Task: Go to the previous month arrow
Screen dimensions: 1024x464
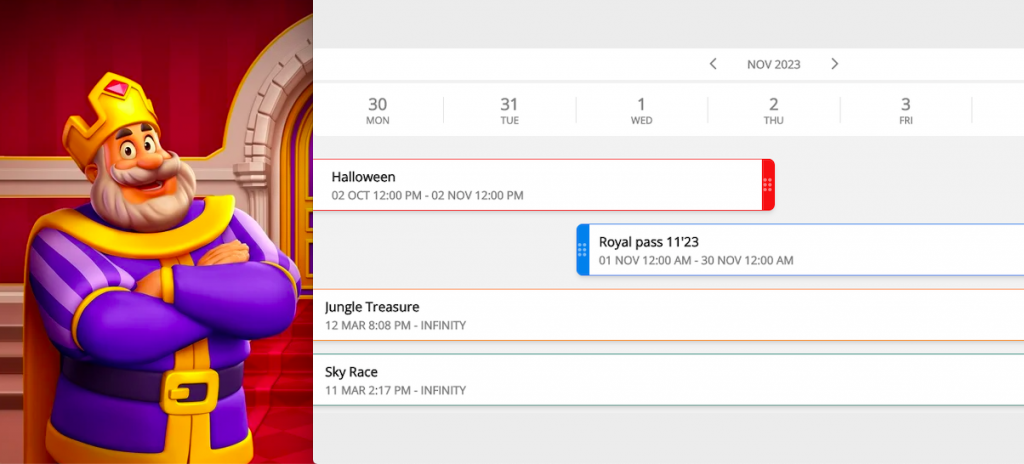Action: pos(713,64)
